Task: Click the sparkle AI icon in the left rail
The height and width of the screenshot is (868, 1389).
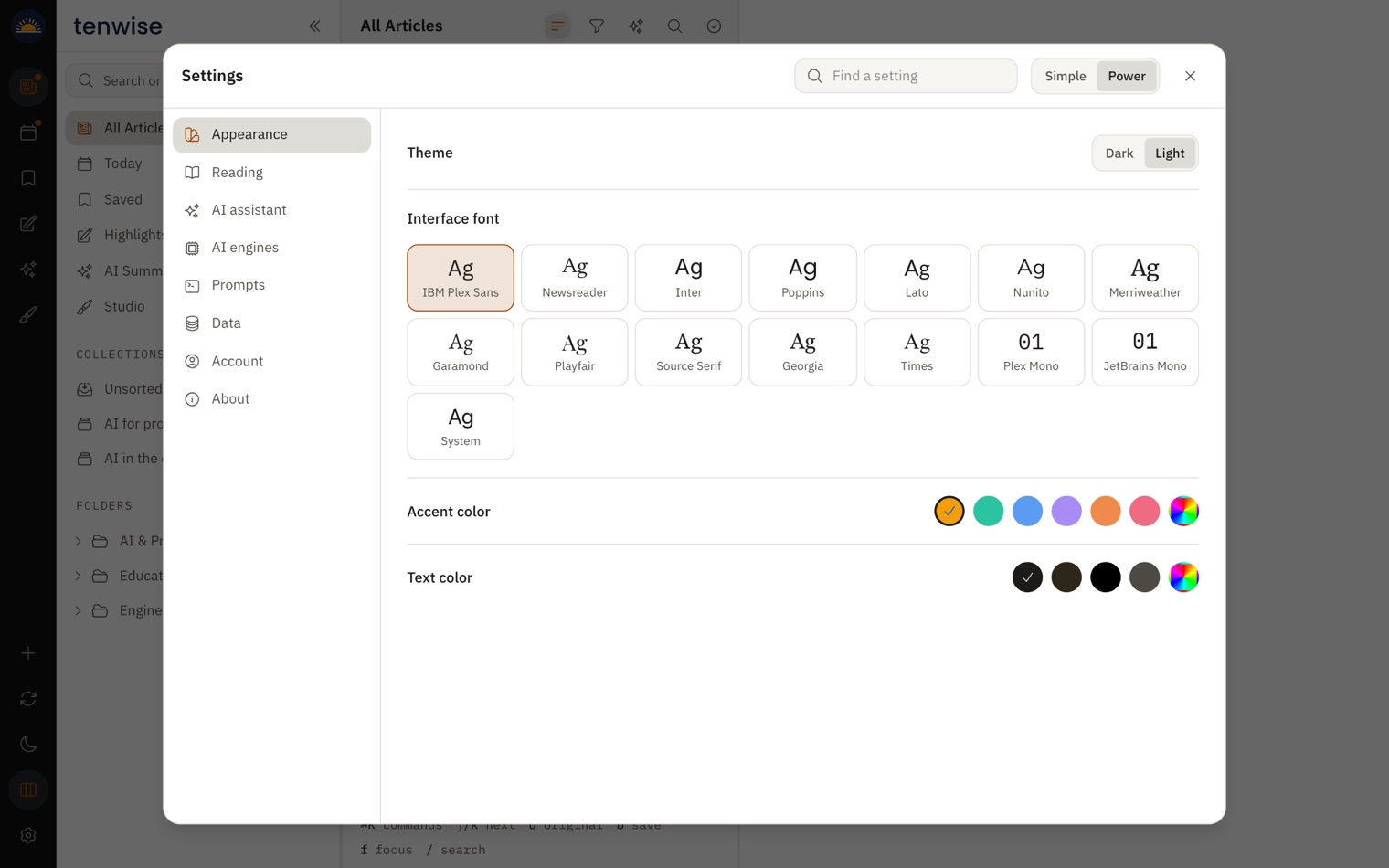Action: [x=28, y=270]
